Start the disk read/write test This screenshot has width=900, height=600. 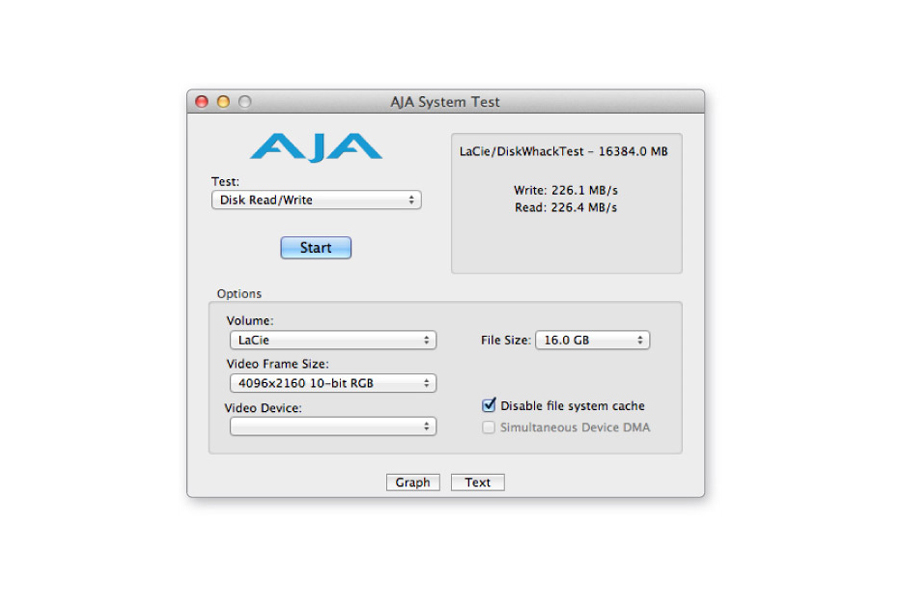pos(316,247)
